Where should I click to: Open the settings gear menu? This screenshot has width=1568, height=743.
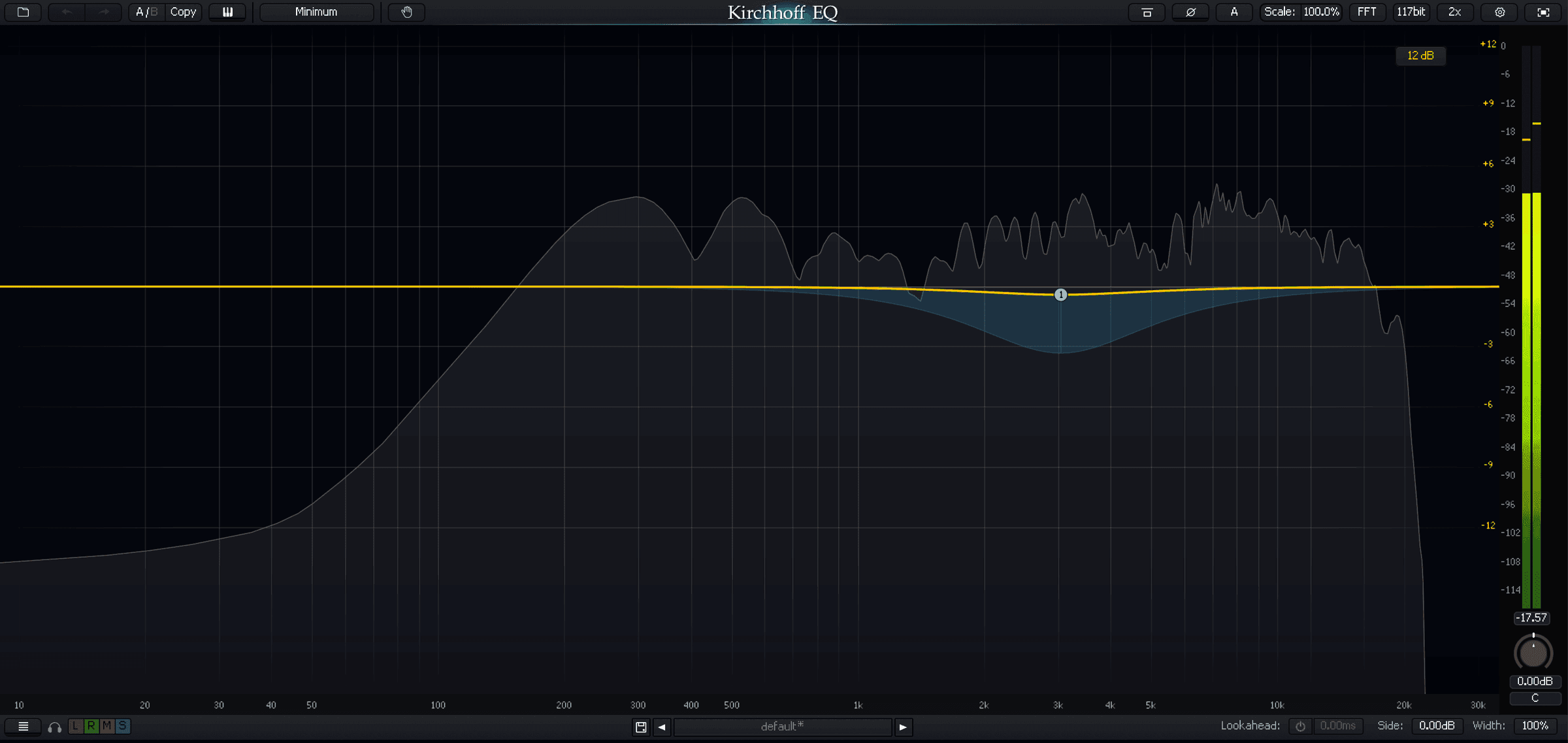1500,12
